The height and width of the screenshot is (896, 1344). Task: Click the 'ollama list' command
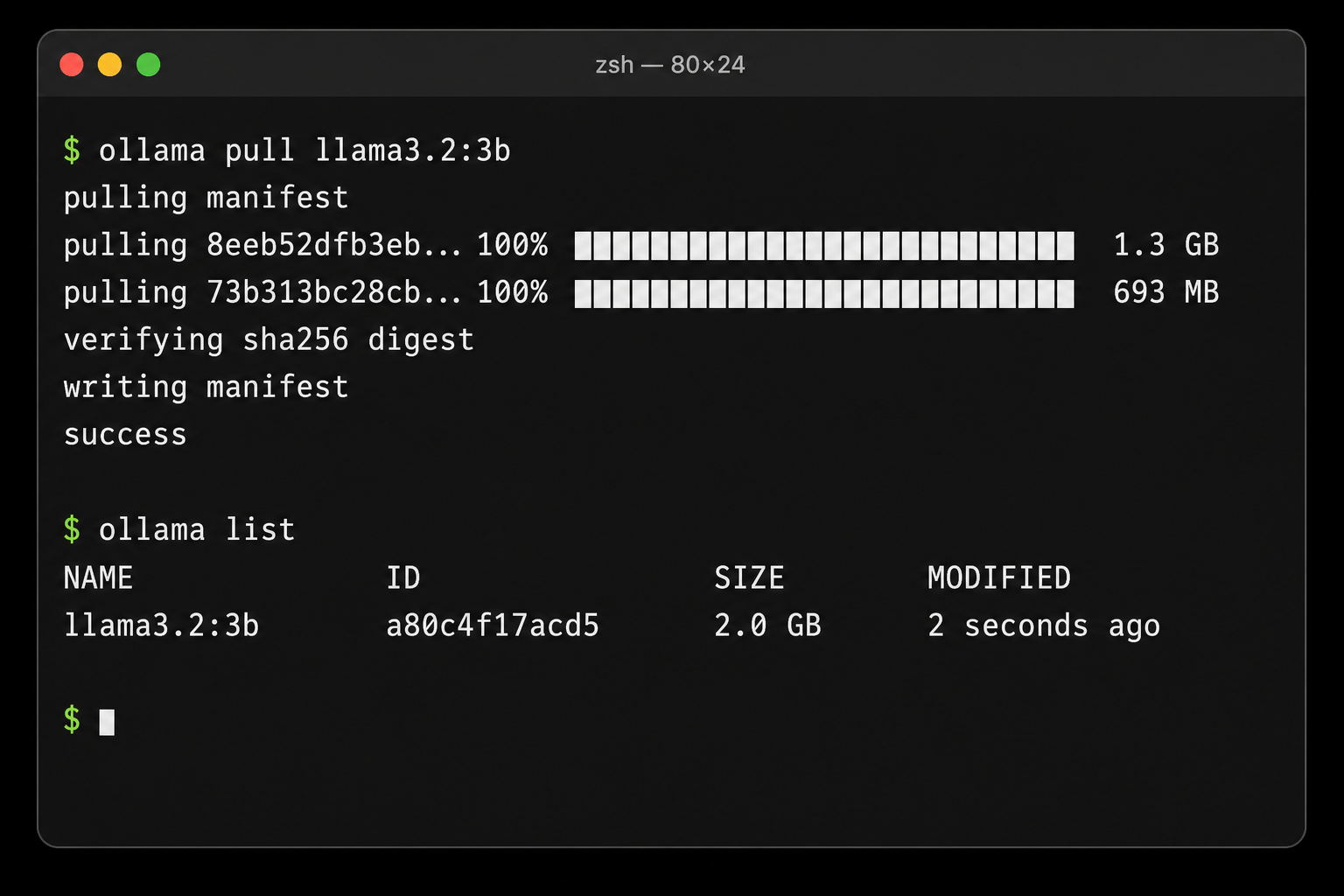coord(197,529)
